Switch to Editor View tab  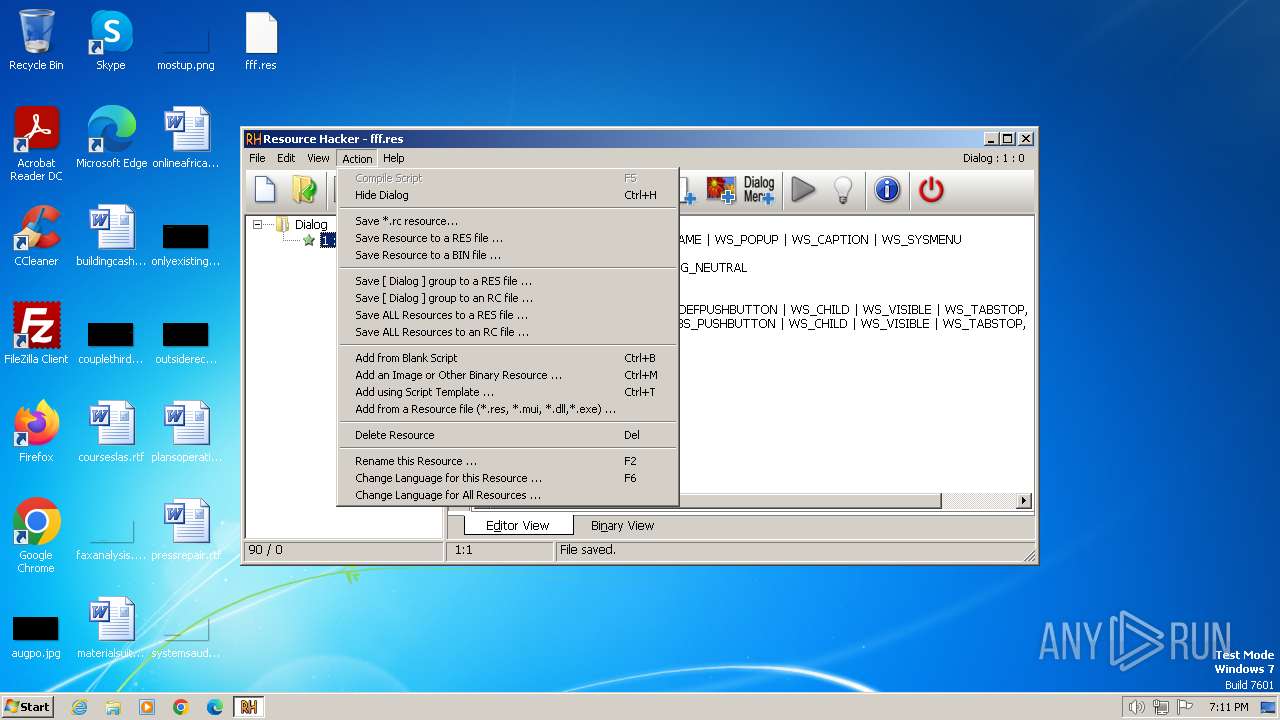tap(518, 525)
